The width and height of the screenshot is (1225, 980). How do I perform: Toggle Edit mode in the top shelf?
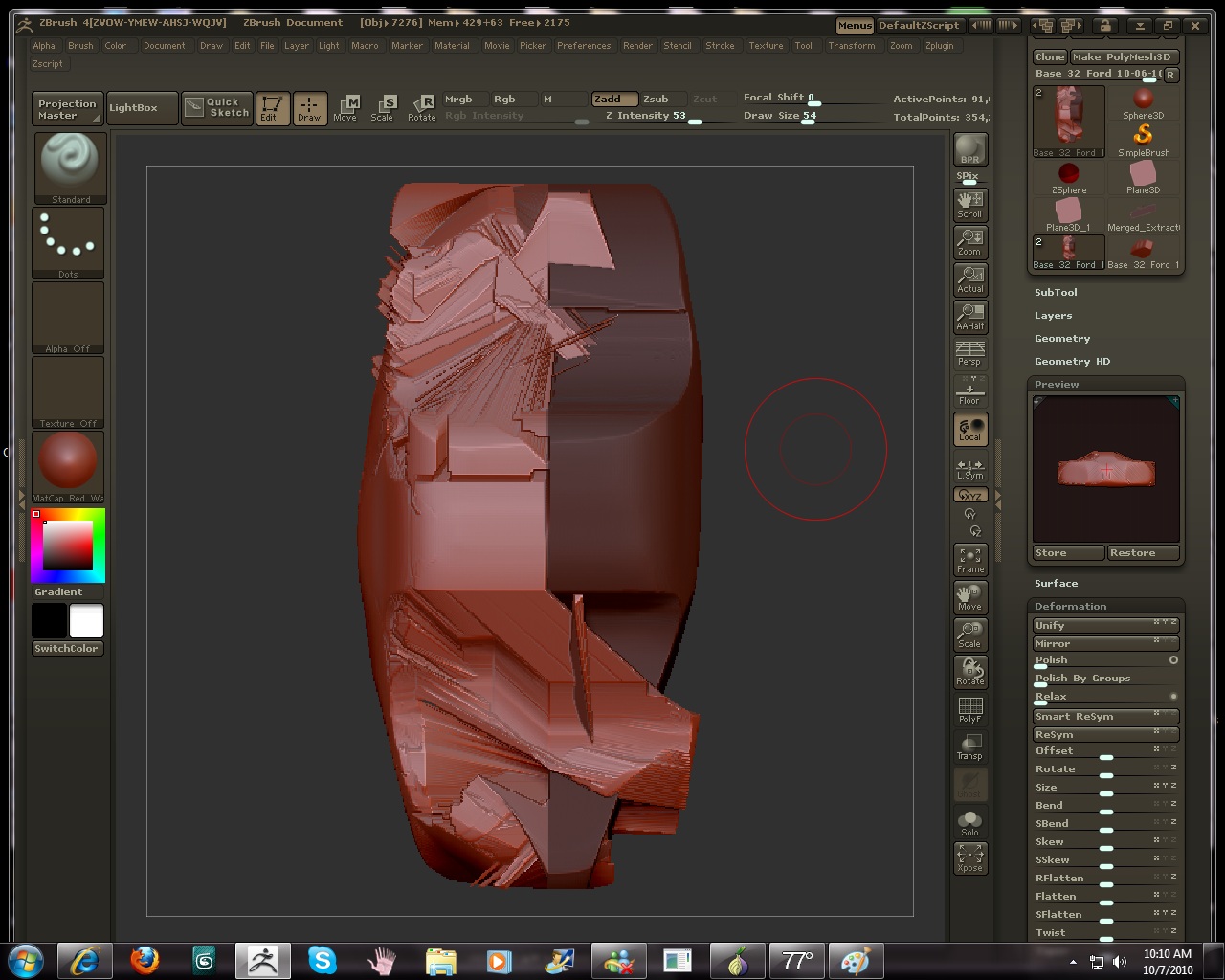(x=272, y=108)
